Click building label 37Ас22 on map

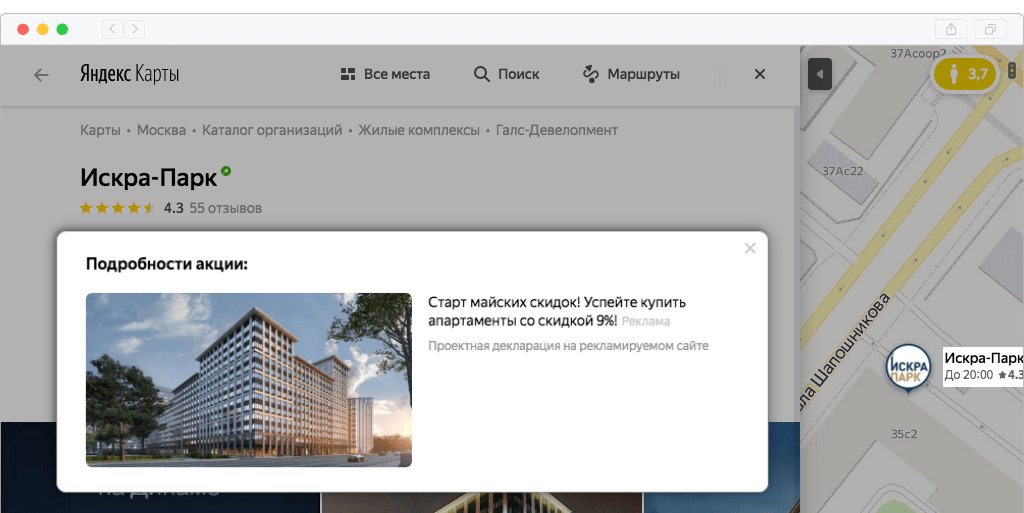pyautogui.click(x=842, y=171)
